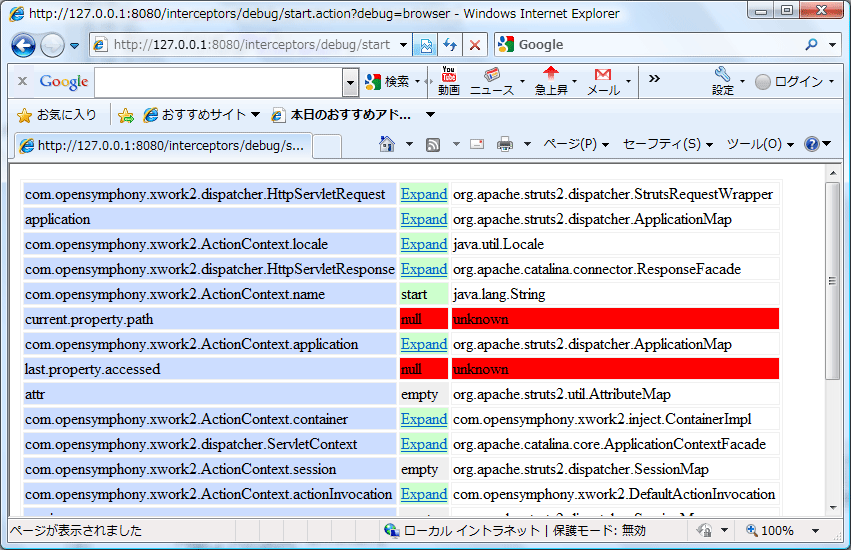851x550 pixels.
Task: Print the page with printer icon
Action: [505, 144]
